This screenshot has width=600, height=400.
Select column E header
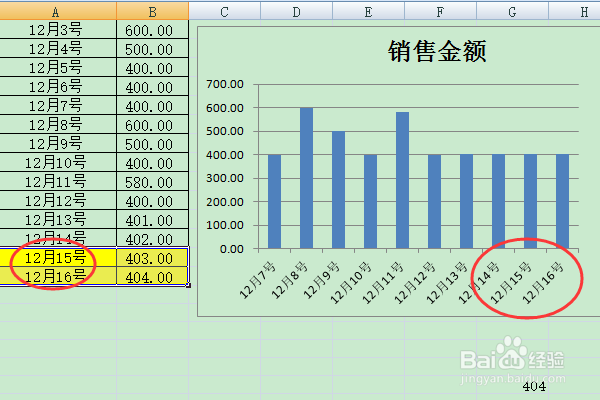pos(368,11)
